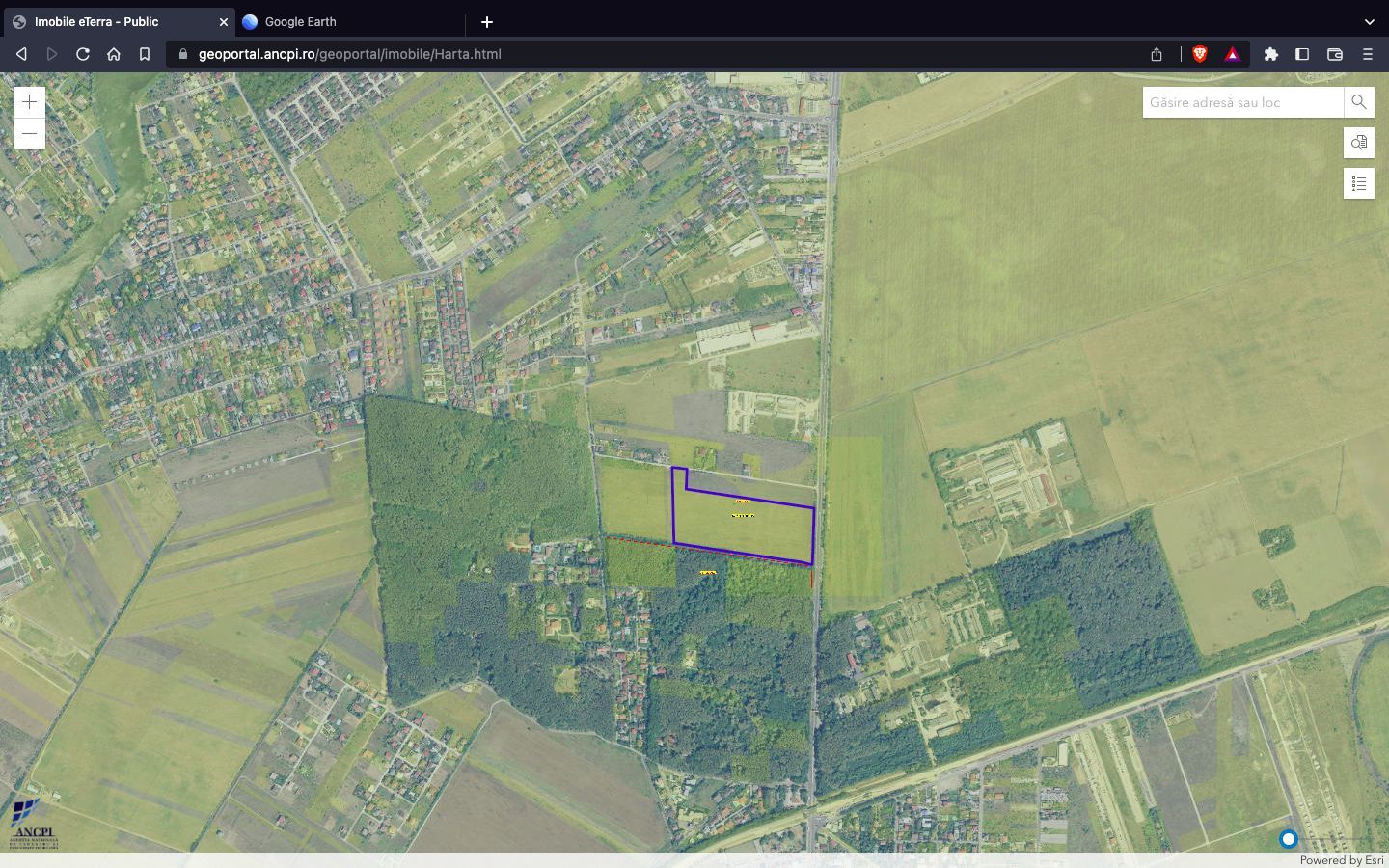Zoom out of the map
This screenshot has height=868, width=1389.
30,133
